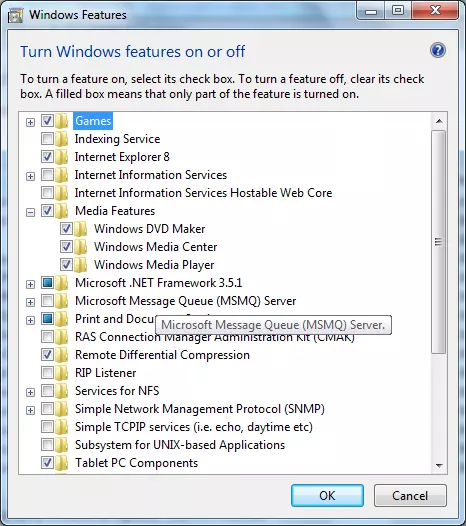The image size is (466, 526).
Task: Enable the Indexing Service checkbox
Action: (47, 139)
